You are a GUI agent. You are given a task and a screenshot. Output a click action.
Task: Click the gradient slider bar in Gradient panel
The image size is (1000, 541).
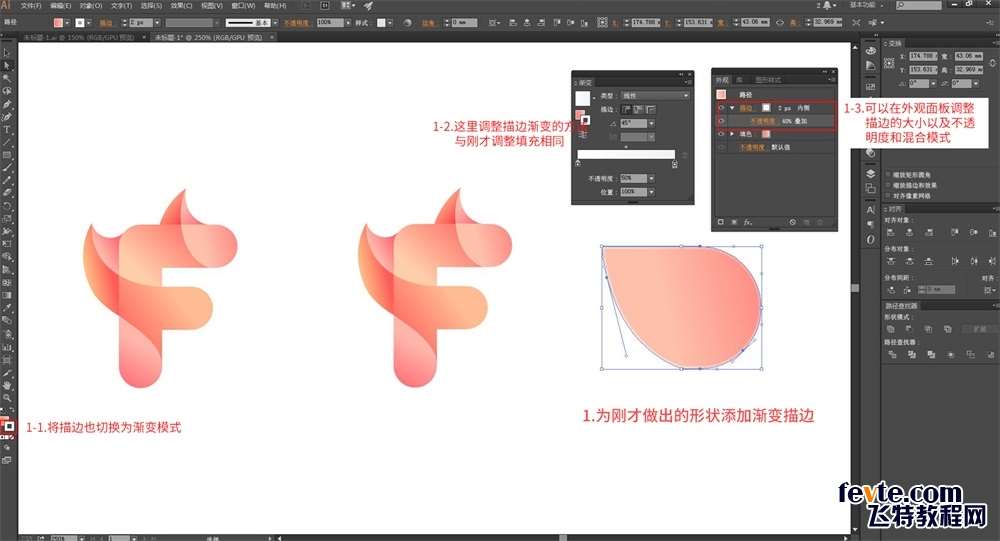pyautogui.click(x=626, y=154)
